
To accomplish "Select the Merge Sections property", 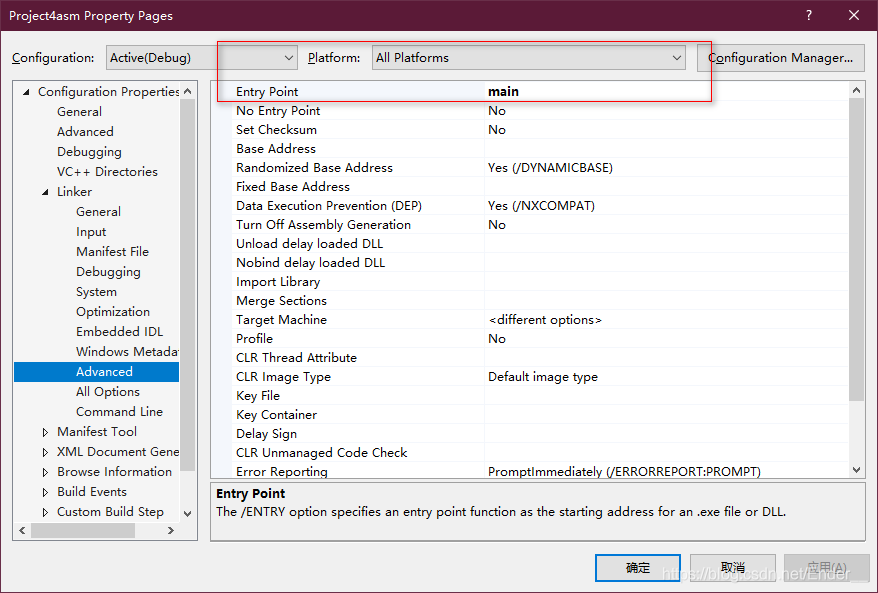I will point(281,301).
